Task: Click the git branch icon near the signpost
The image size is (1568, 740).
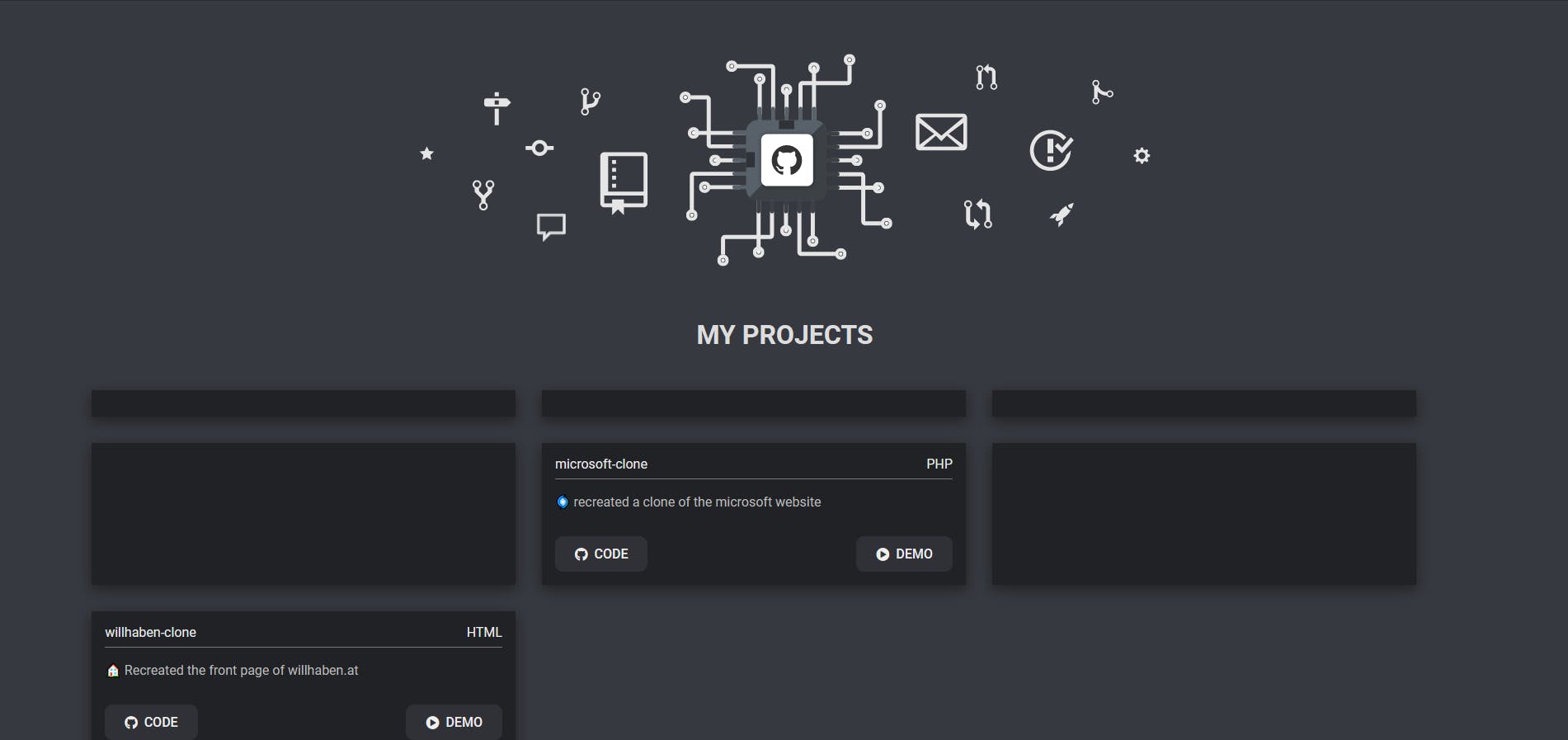Action: 590,101
